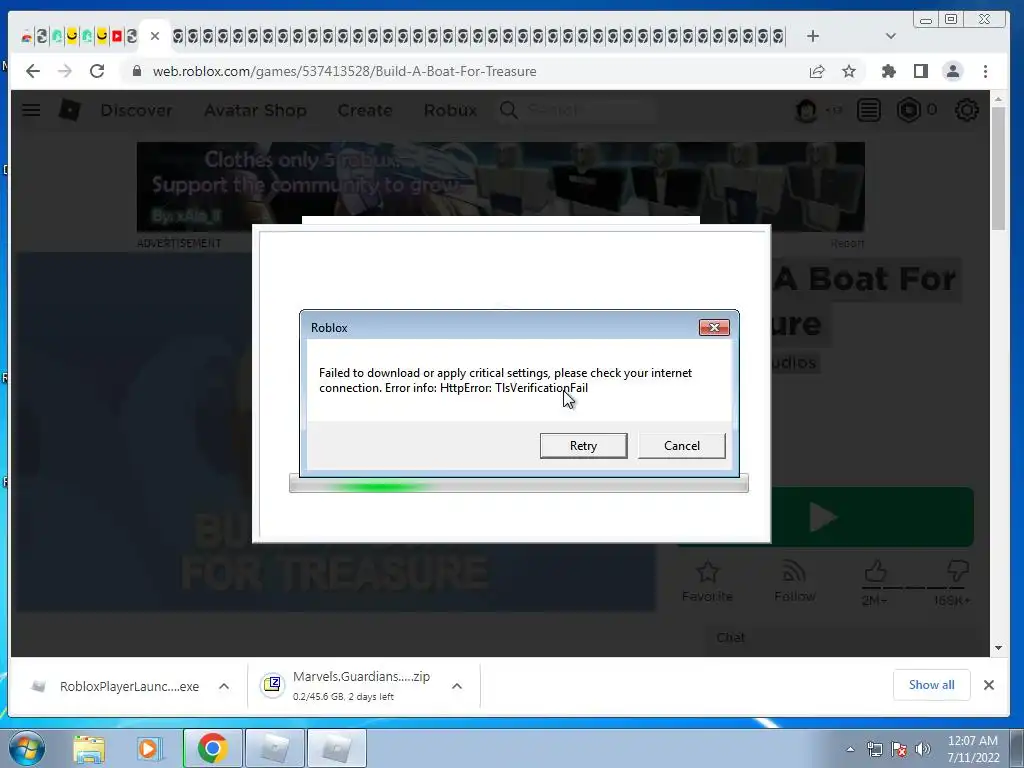Expand options for RobloxPlayerLauncher download
The image size is (1024, 768).
pos(223,686)
